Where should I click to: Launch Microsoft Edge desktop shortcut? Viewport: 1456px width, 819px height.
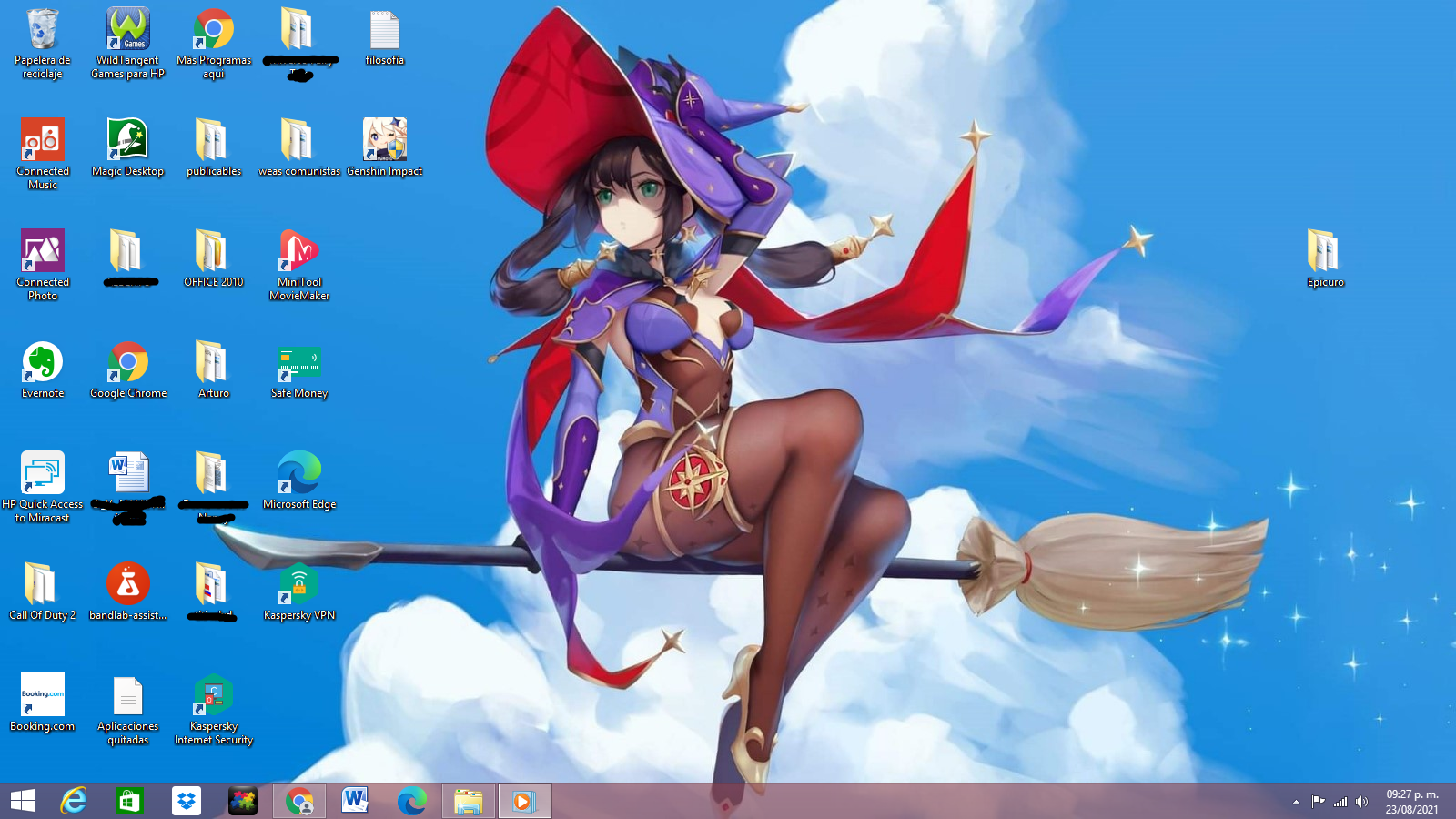coord(298,480)
